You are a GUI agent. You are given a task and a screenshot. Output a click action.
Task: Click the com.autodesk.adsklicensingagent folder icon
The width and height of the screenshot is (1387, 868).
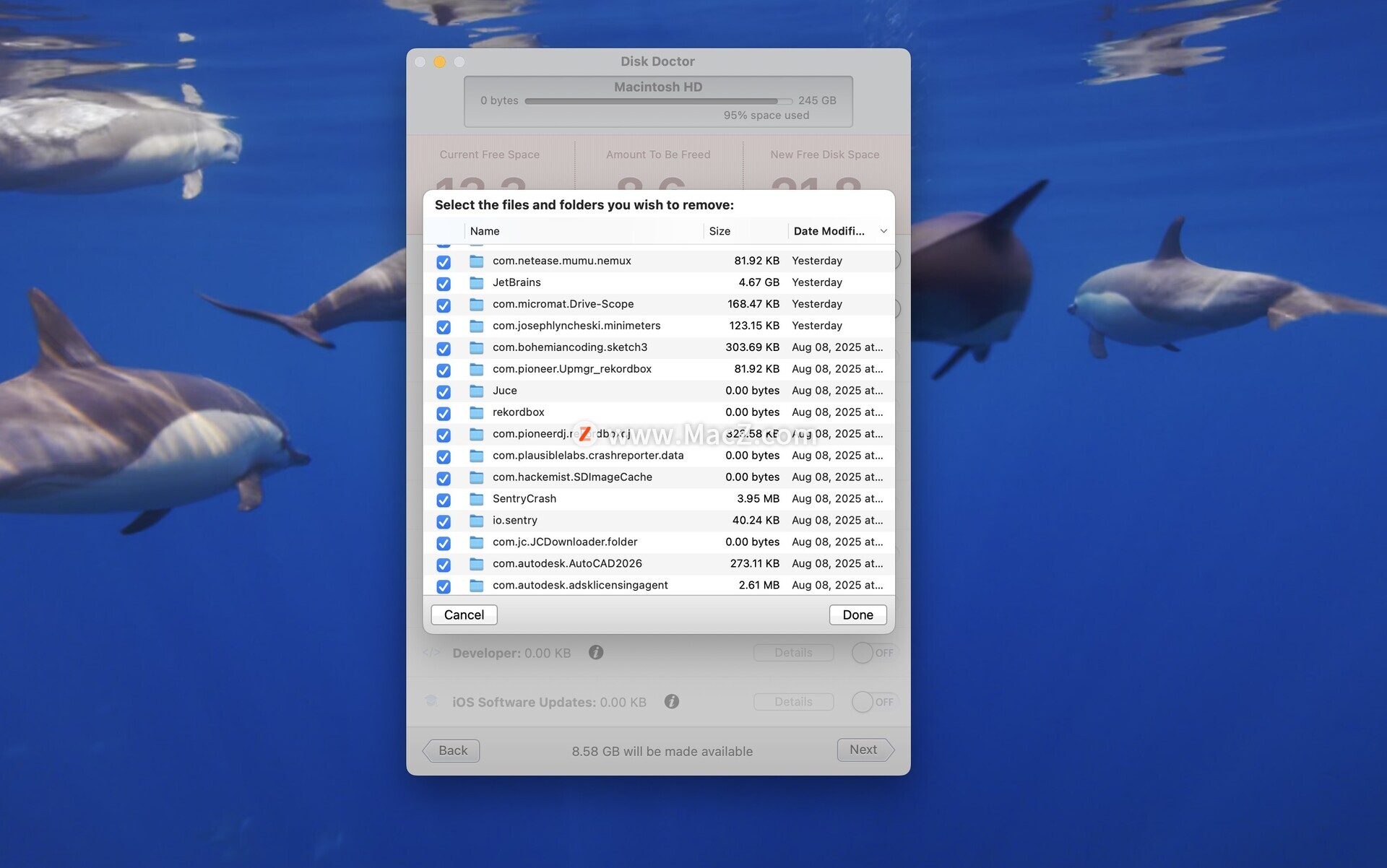477,586
